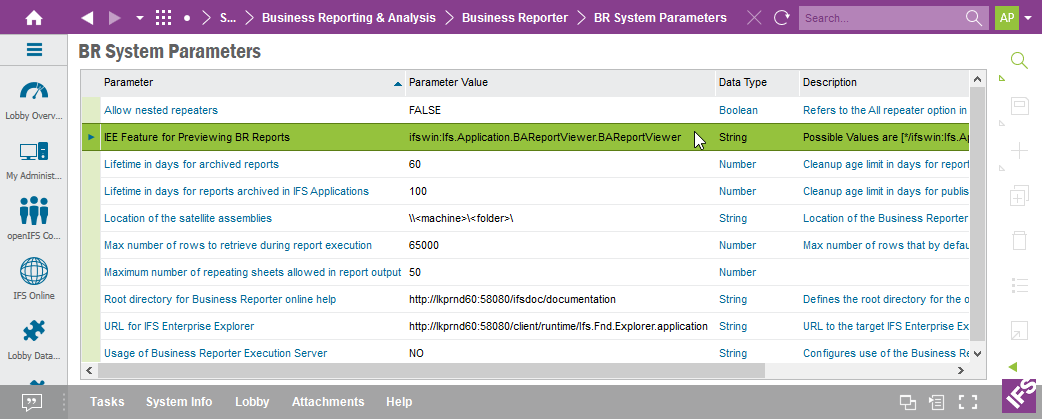Click the list view icon in right toolbar
This screenshot has width=1042, height=419.
pyautogui.click(x=1019, y=286)
